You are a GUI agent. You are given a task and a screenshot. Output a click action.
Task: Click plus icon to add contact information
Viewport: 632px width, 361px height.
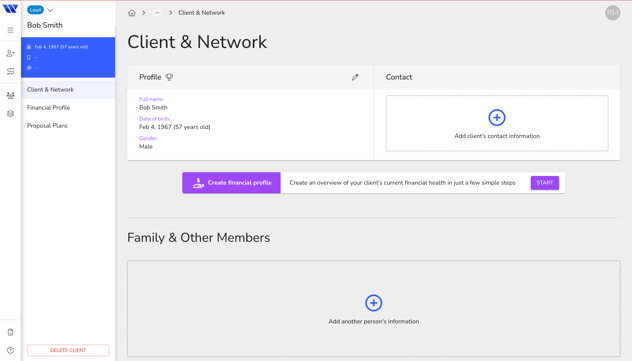497,118
